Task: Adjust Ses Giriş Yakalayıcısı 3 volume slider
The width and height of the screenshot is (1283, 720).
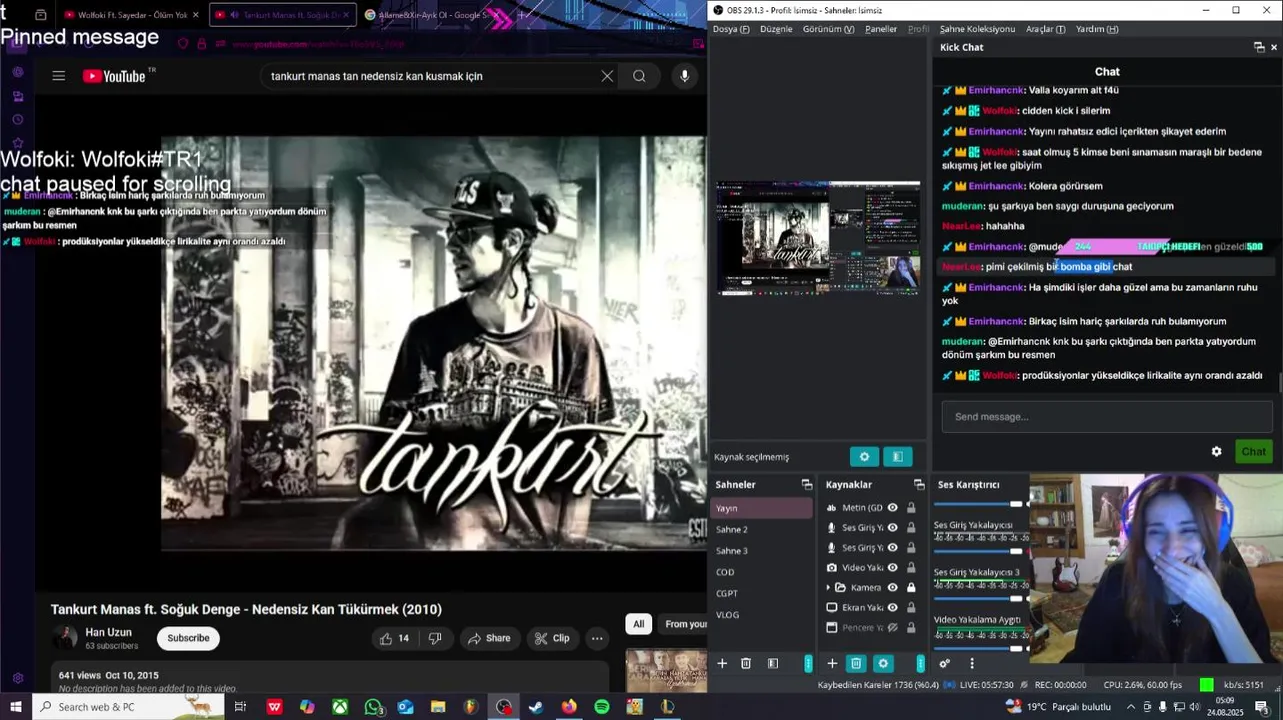Action: pyautogui.click(x=981, y=598)
